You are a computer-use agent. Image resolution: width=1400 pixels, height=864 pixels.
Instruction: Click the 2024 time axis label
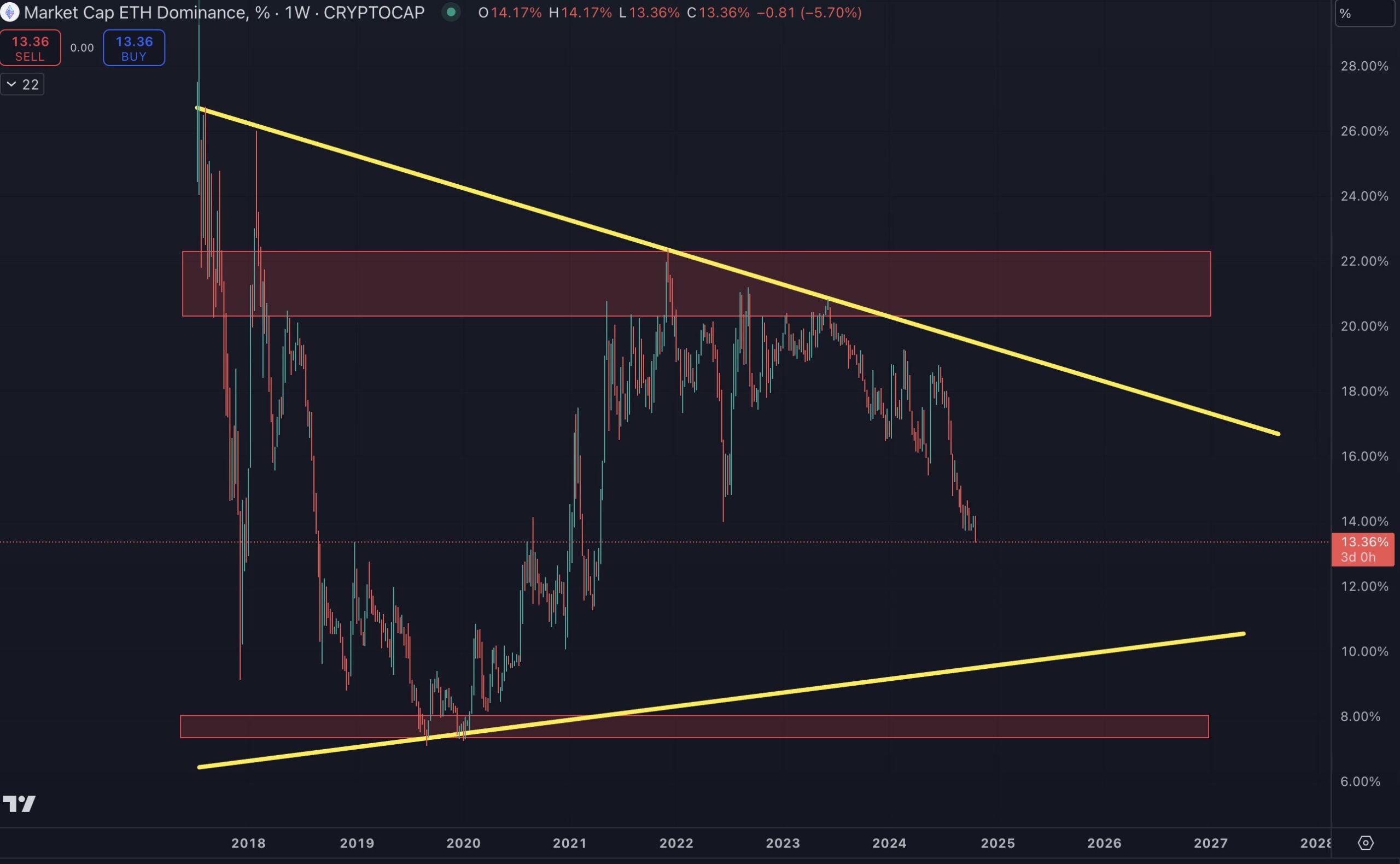click(x=890, y=843)
